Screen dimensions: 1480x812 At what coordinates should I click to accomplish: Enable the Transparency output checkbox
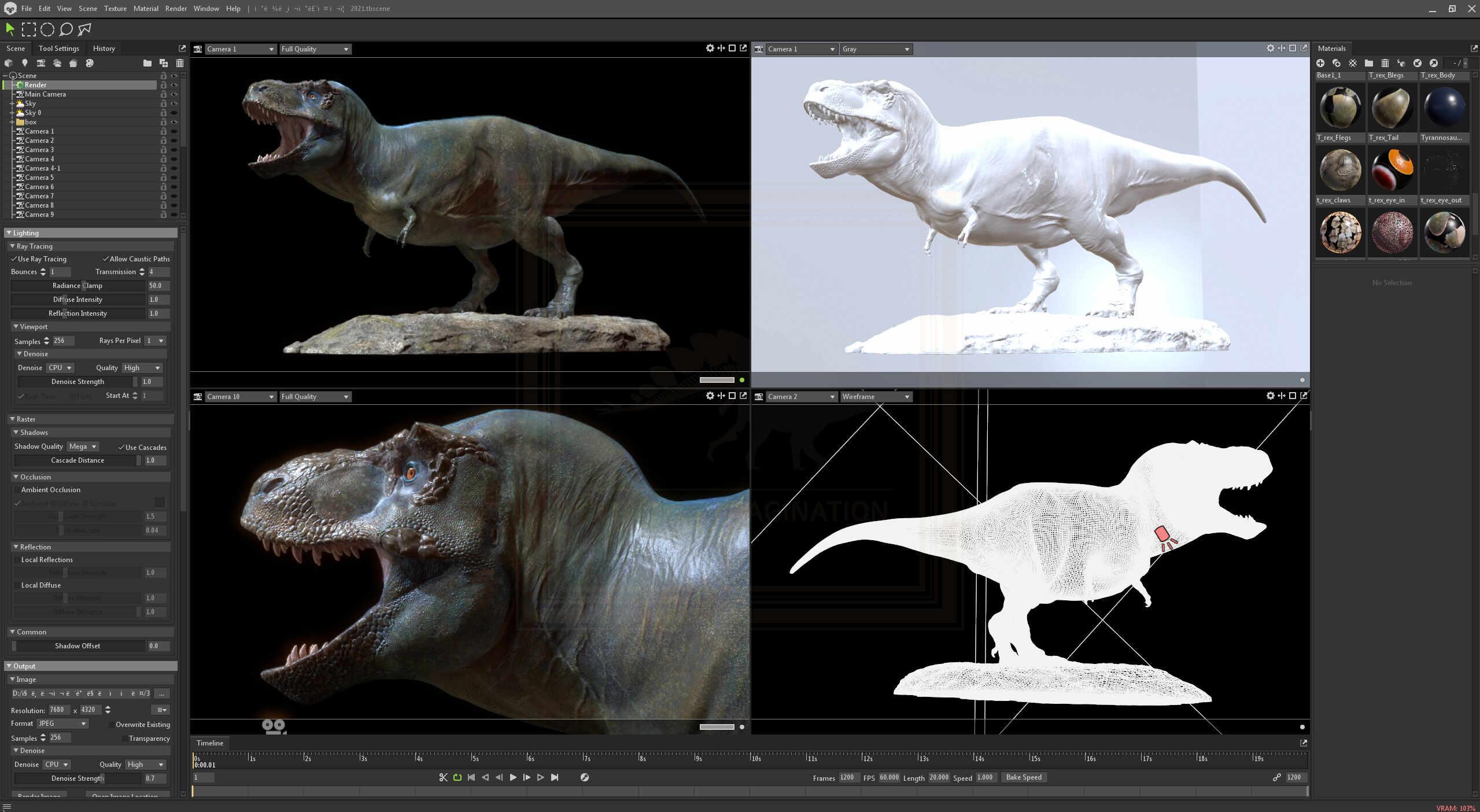[x=125, y=738]
